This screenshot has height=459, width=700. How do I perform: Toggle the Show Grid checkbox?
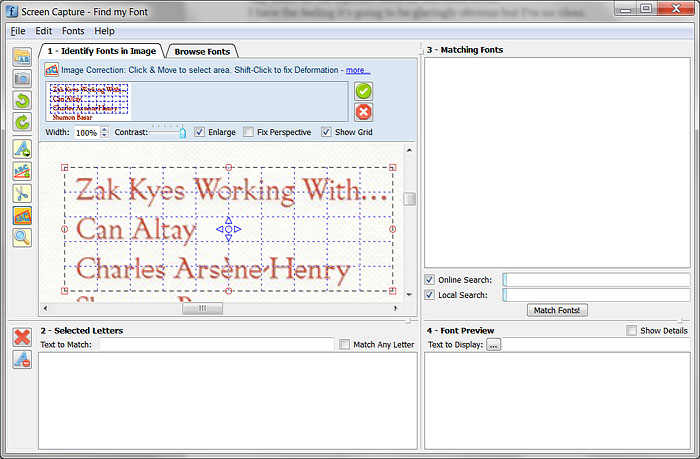[x=326, y=132]
